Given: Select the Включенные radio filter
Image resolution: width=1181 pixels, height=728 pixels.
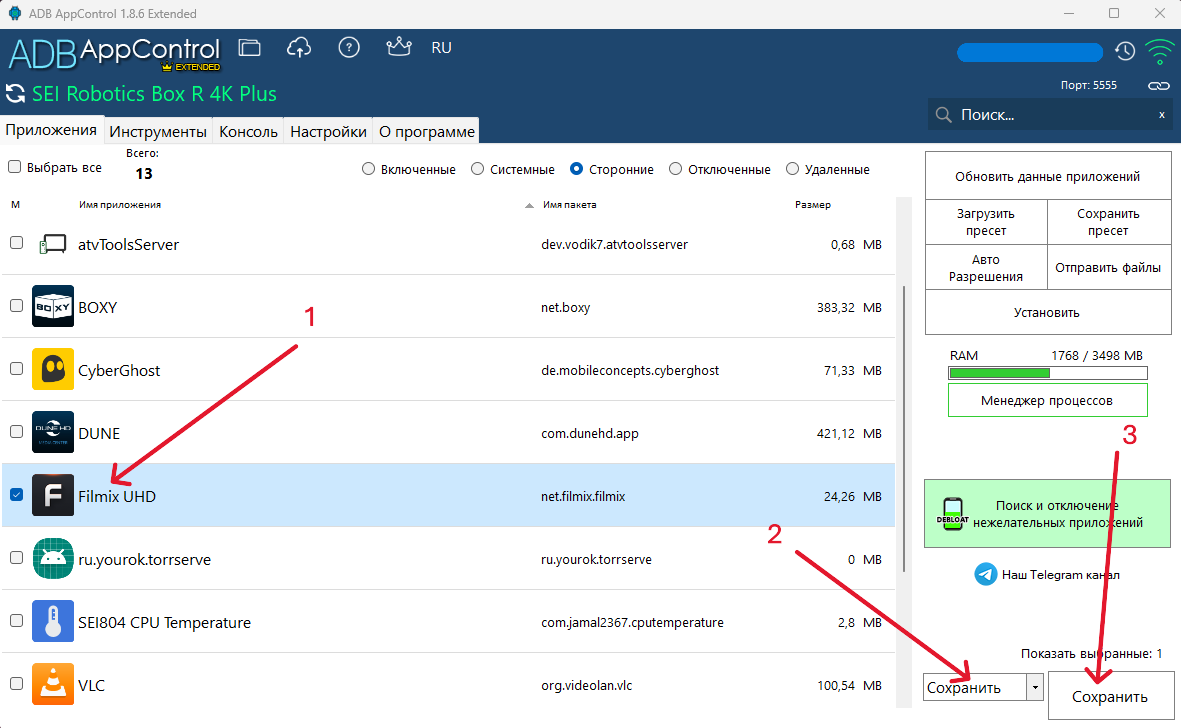Looking at the screenshot, I should 368,169.
